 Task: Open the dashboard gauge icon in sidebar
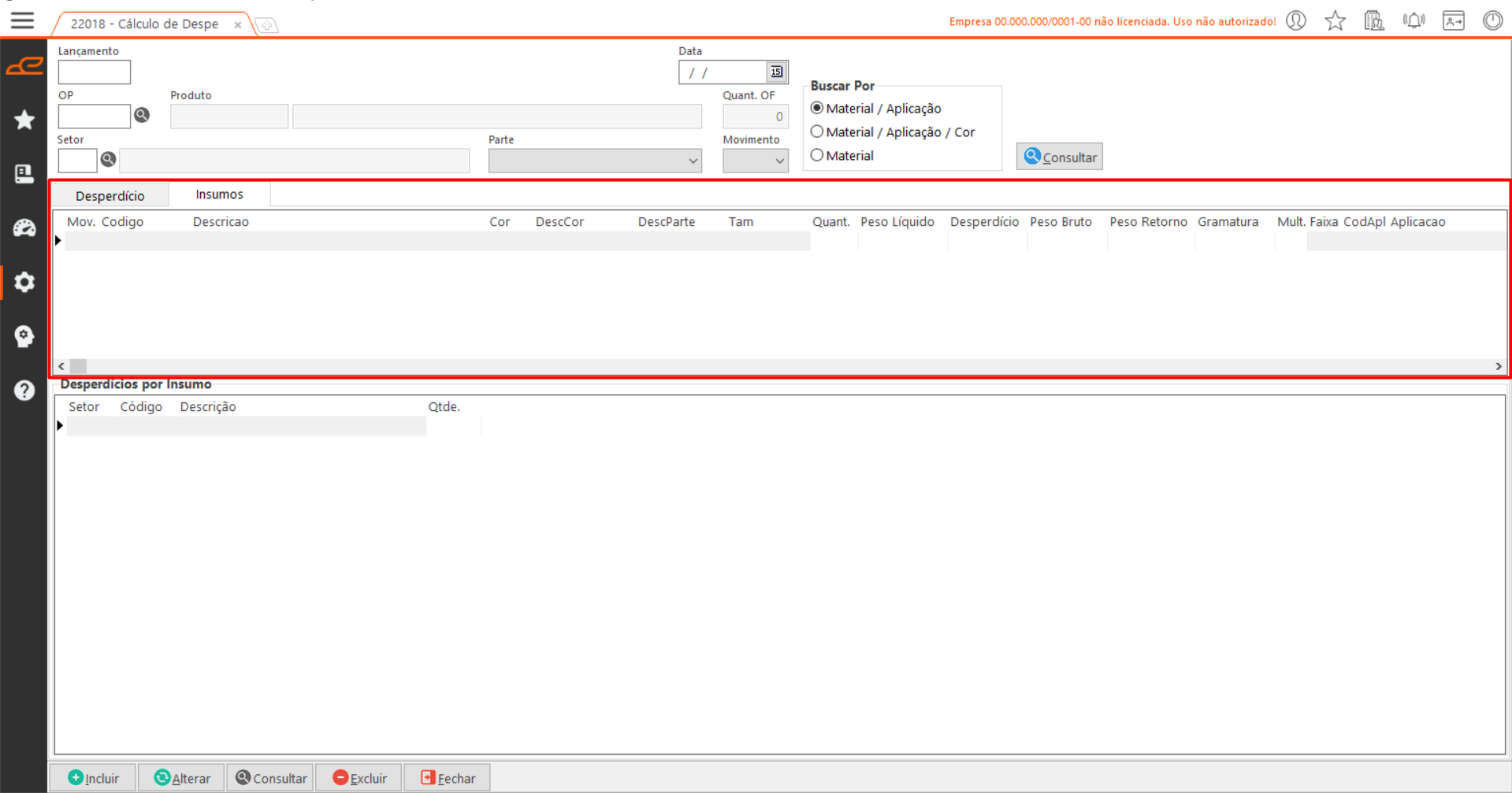(24, 228)
